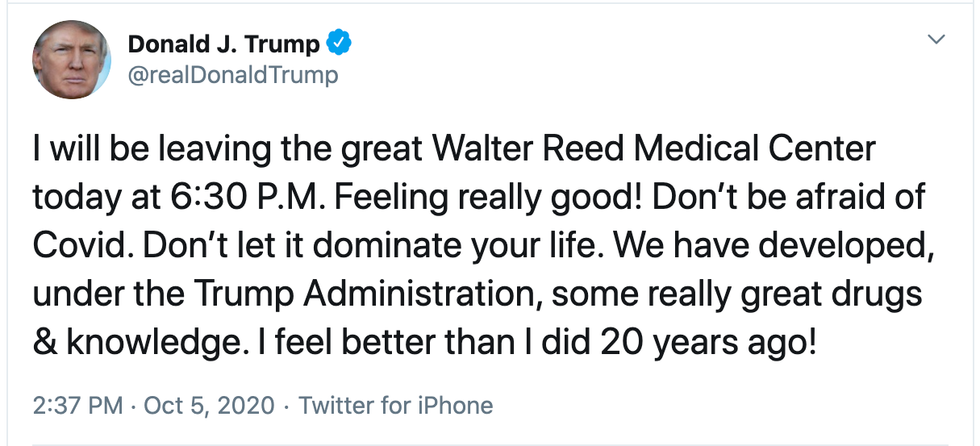Open the "Twitter for iPhone" source link

pyautogui.click(x=396, y=405)
